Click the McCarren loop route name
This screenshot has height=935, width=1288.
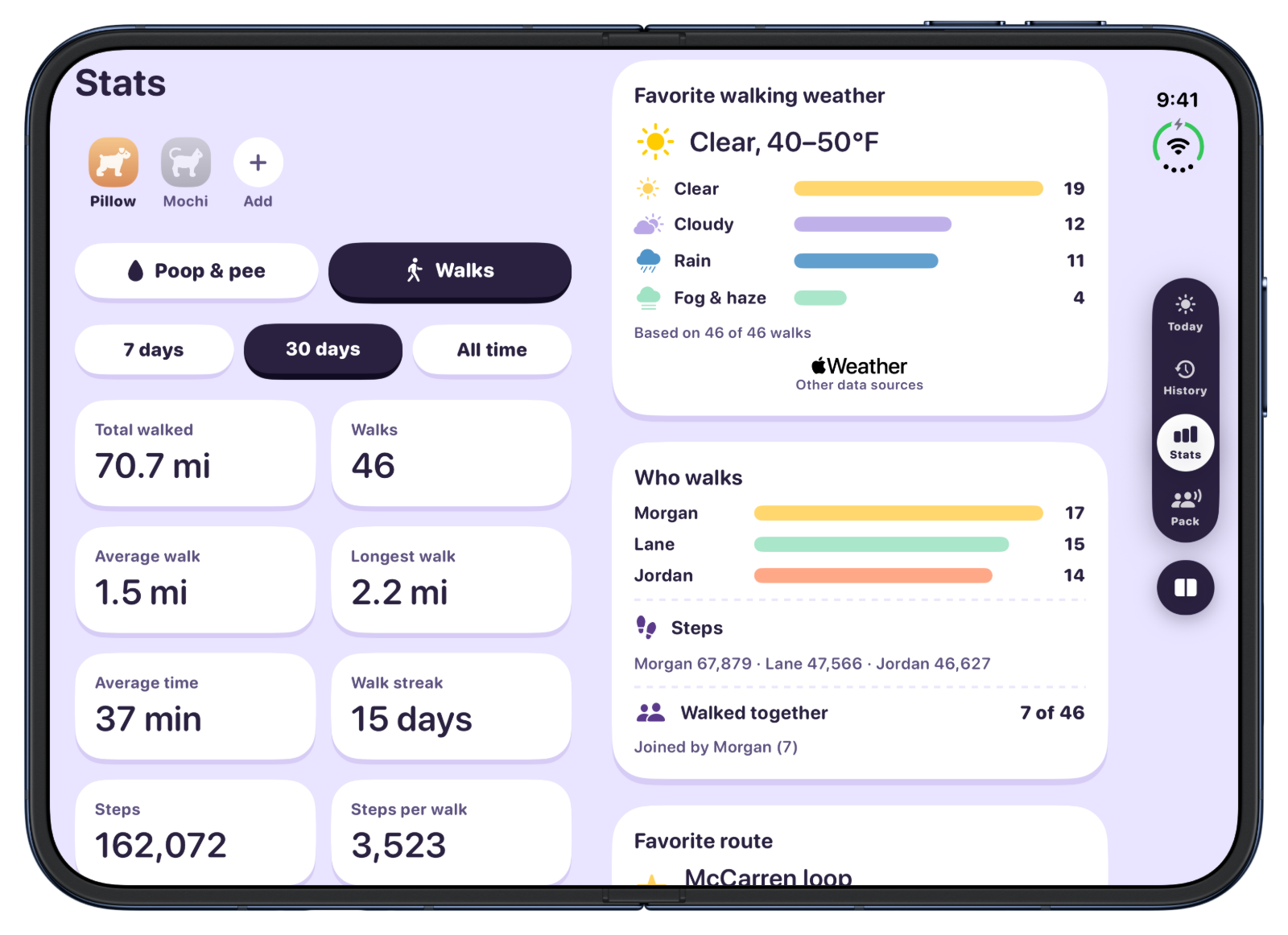point(768,876)
